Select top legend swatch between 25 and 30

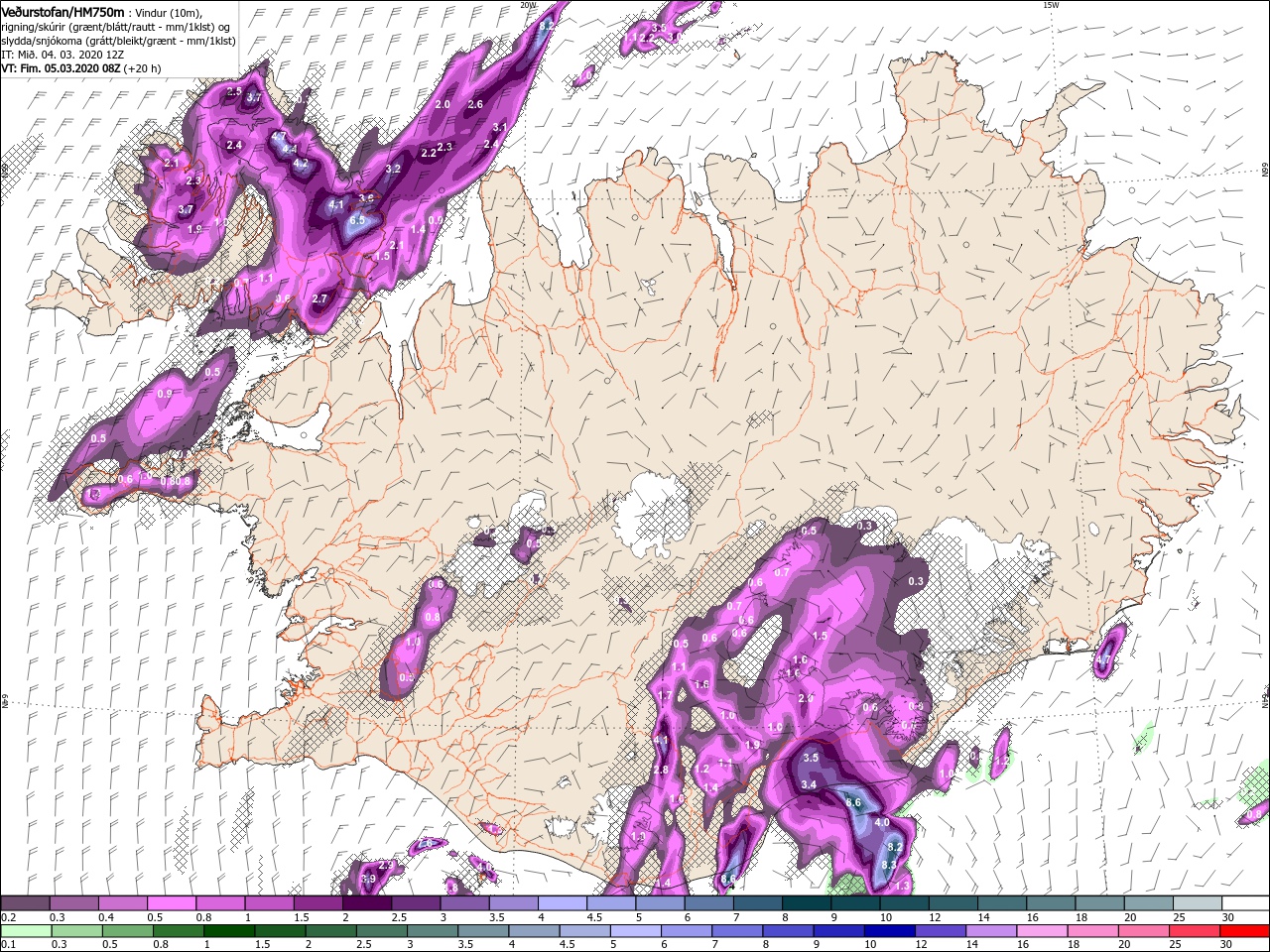1198,902
